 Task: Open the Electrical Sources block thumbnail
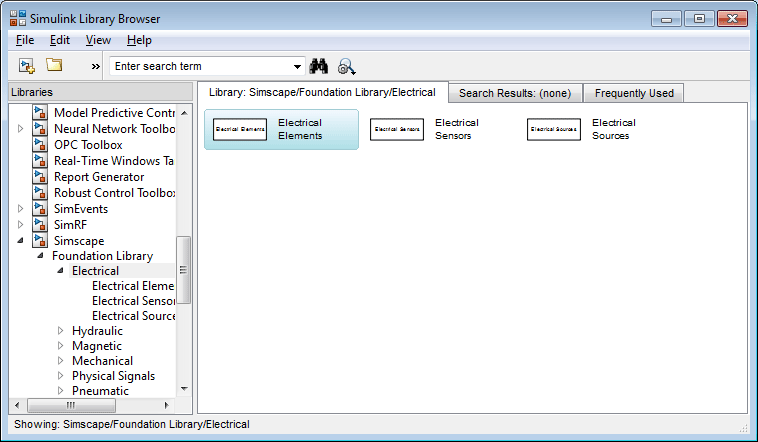[554, 129]
